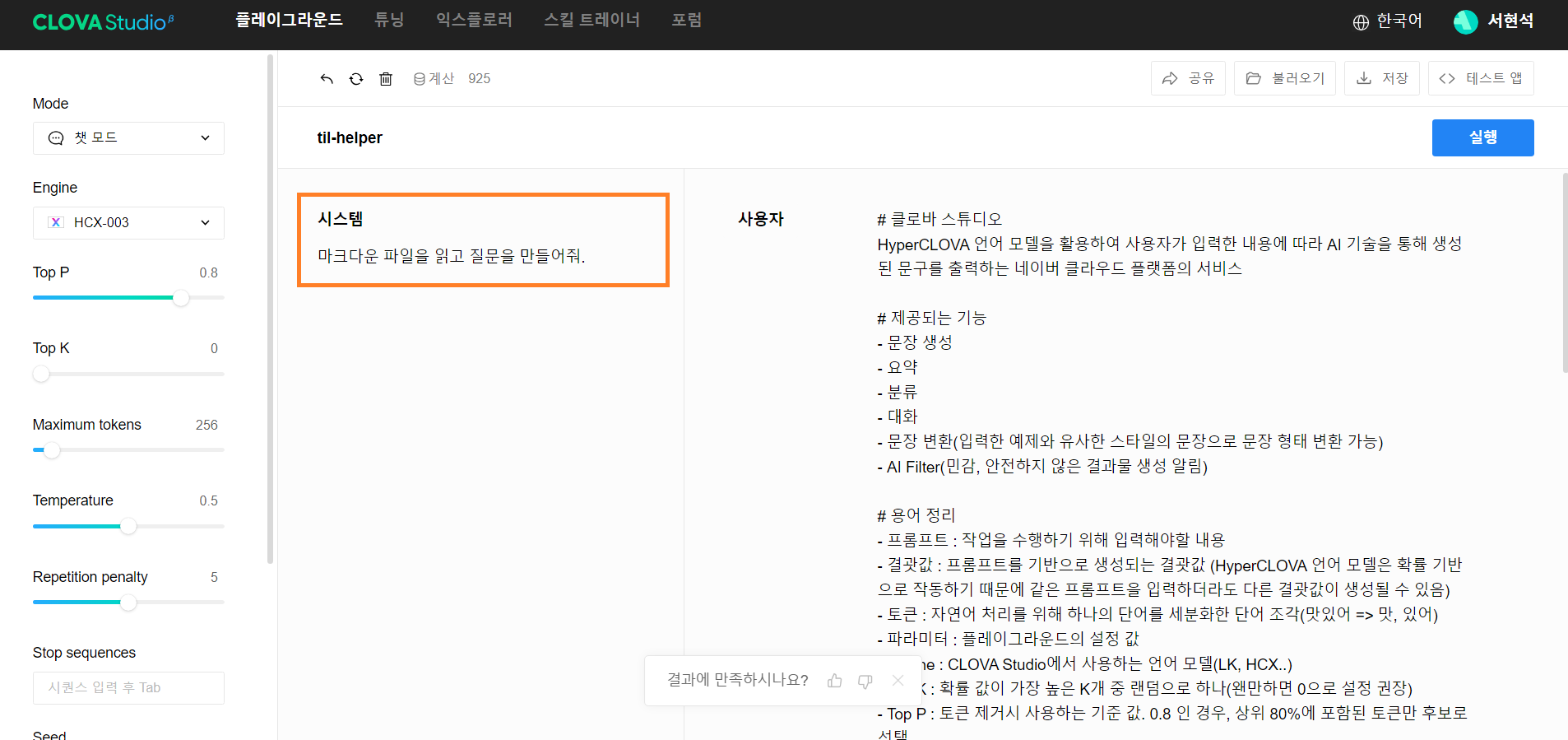
Task: Click the Top K value 0
Action: tap(214, 348)
